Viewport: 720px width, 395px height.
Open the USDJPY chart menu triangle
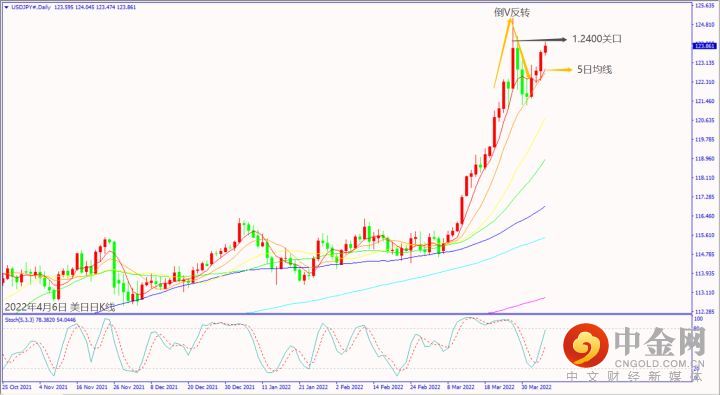pyautogui.click(x=6, y=7)
